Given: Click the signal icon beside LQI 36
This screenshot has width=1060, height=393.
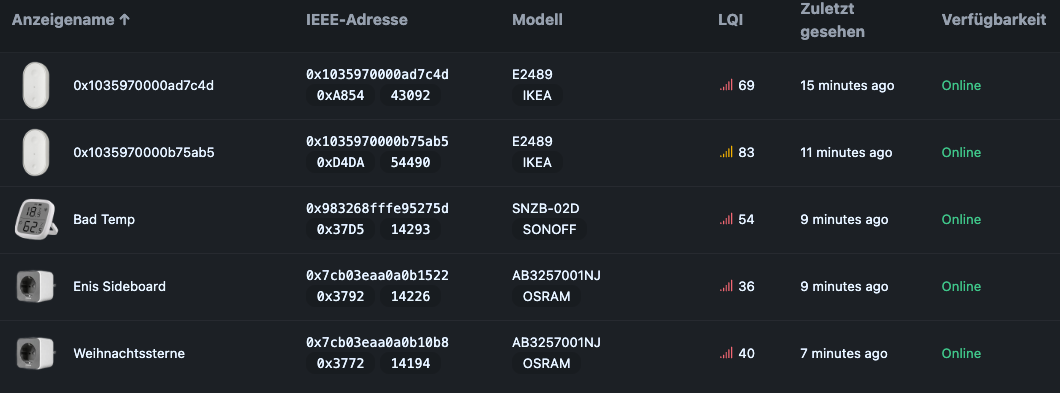Looking at the screenshot, I should click(x=726, y=286).
